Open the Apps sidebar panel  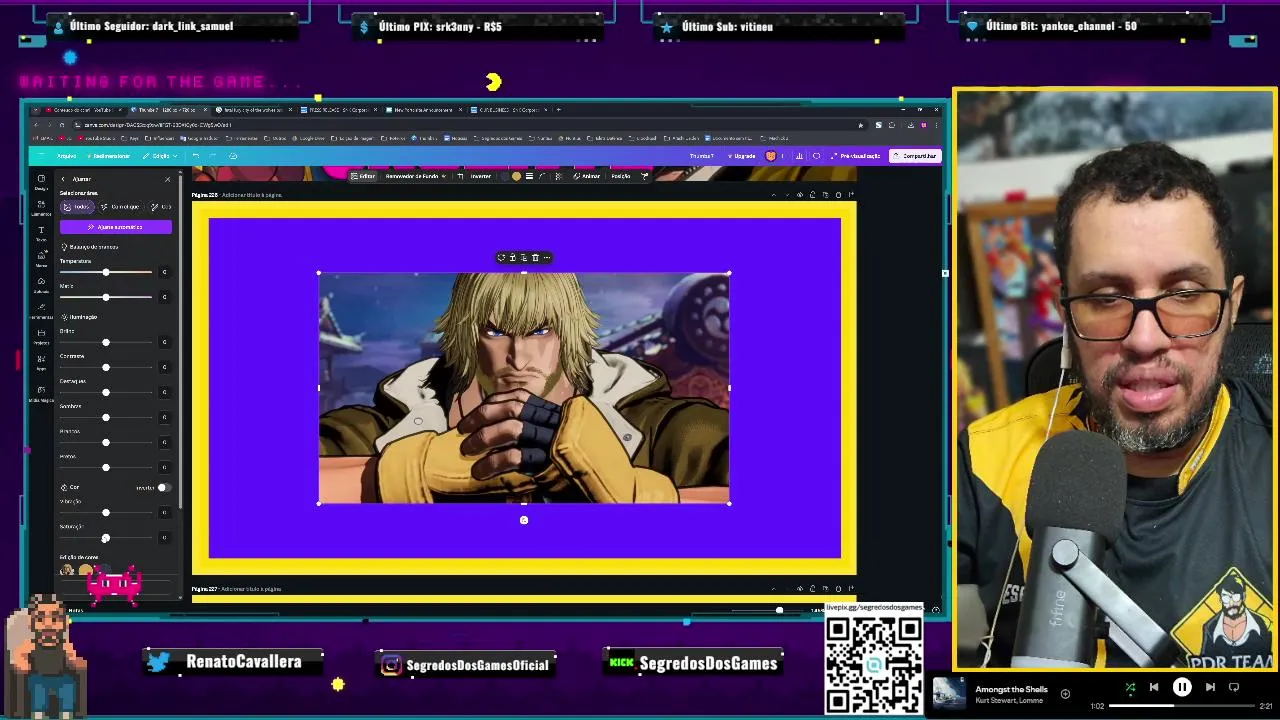[x=41, y=363]
